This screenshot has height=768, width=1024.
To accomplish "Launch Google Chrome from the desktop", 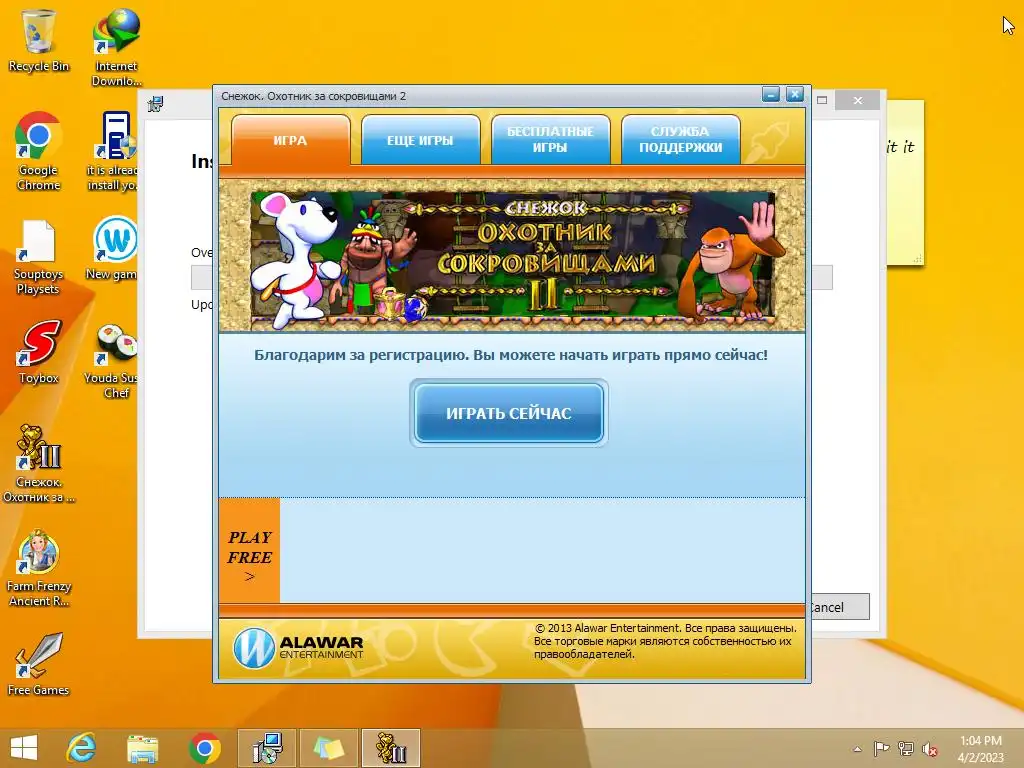I will 39,152.
